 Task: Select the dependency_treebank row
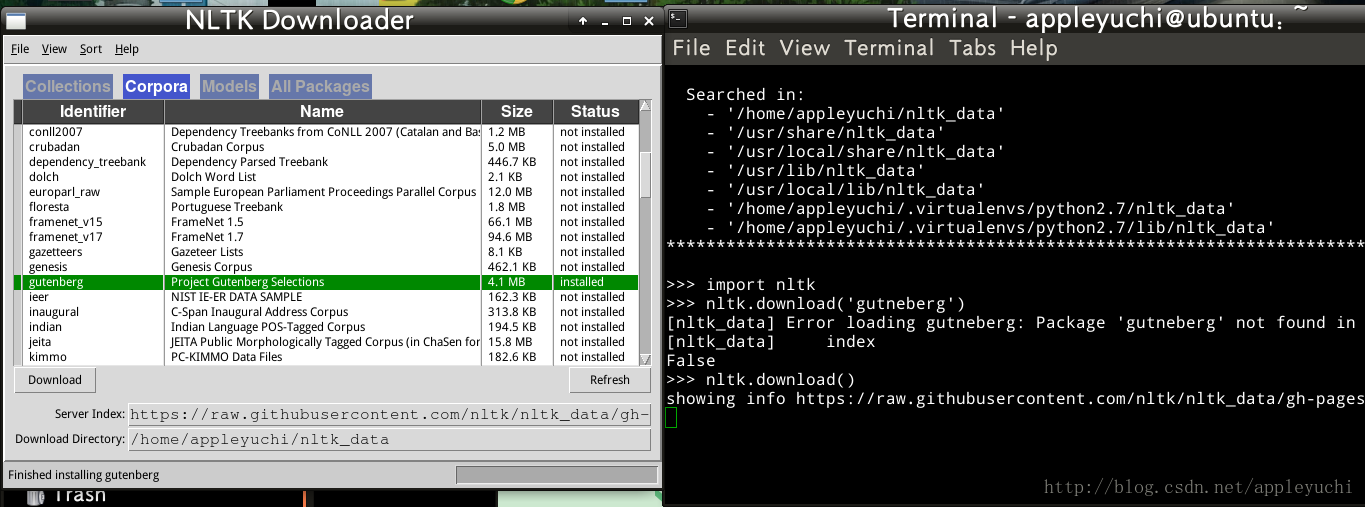pos(326,162)
